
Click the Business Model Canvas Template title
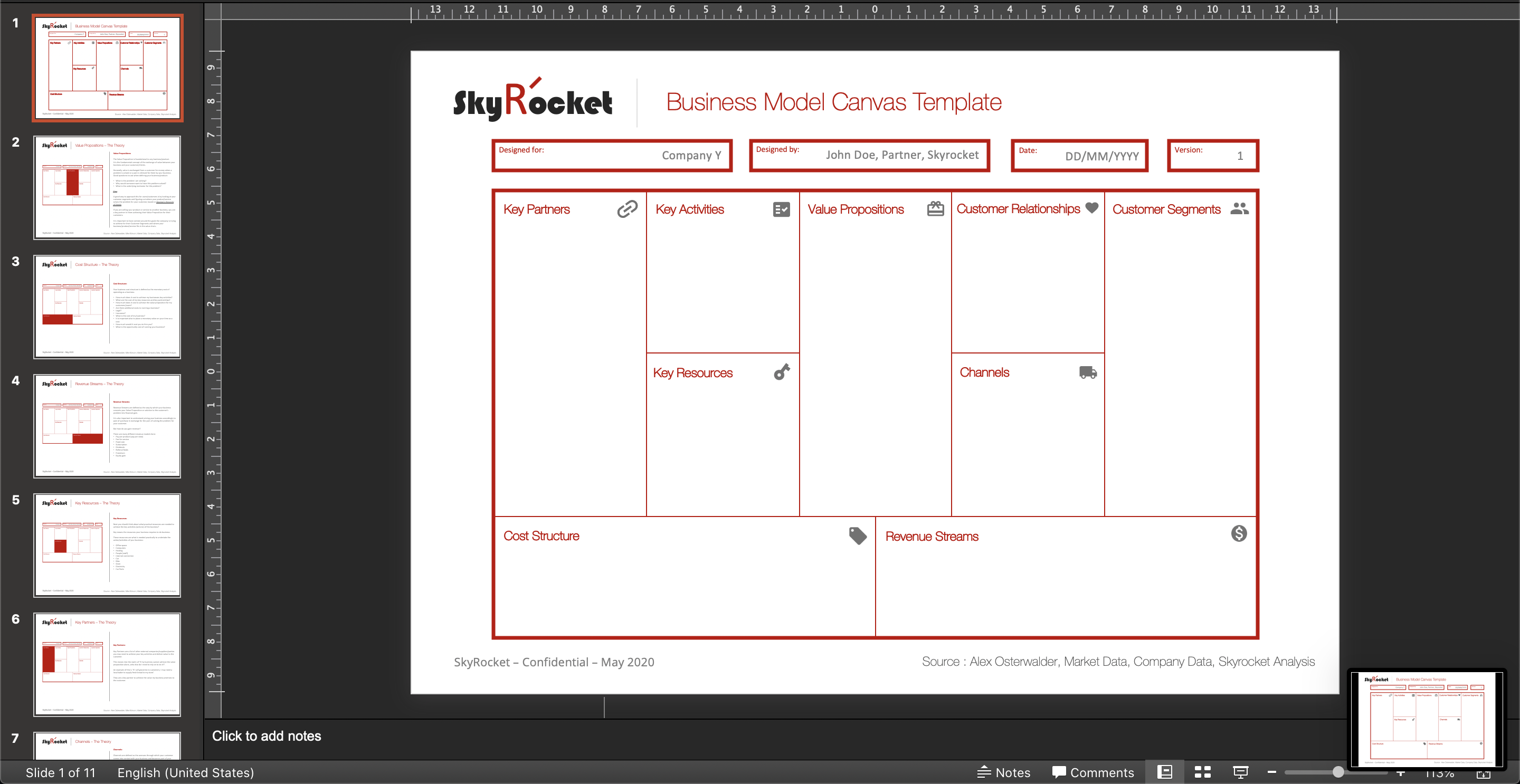click(x=834, y=102)
